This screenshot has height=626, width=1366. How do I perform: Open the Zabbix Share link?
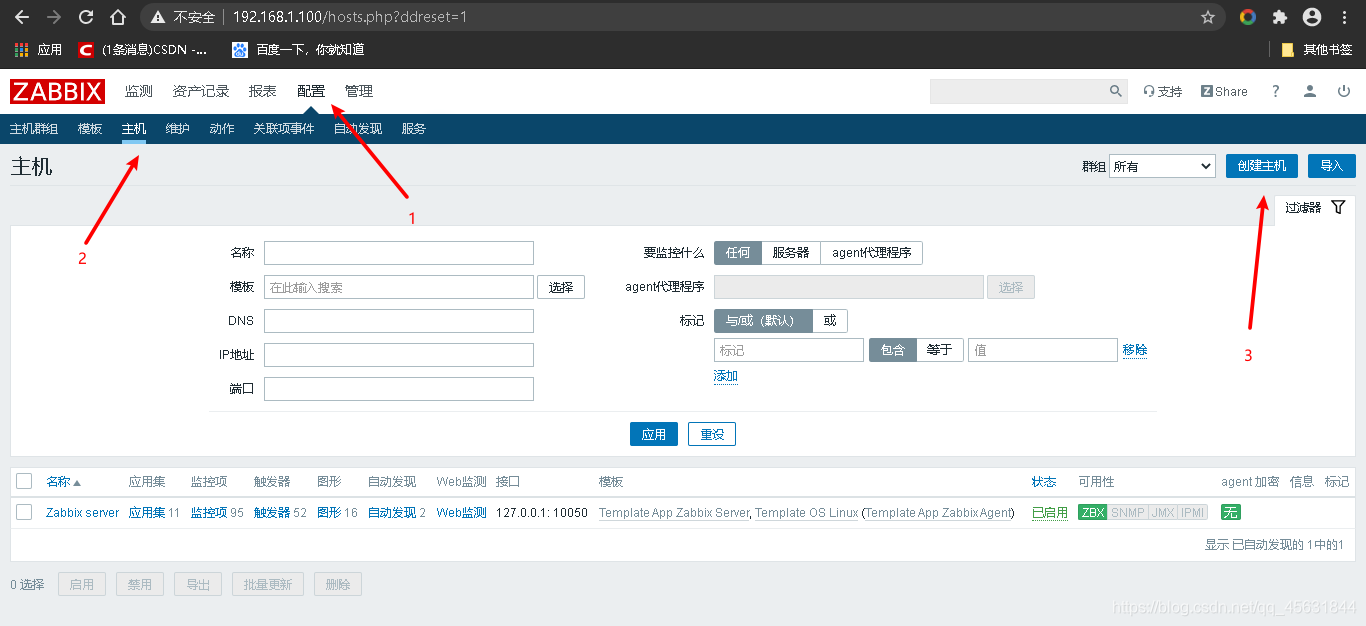[1224, 91]
